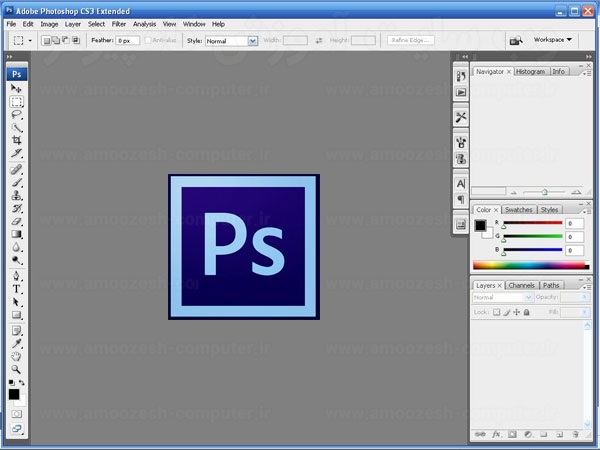The height and width of the screenshot is (450, 600).
Task: Open the File menu
Action: point(11,24)
